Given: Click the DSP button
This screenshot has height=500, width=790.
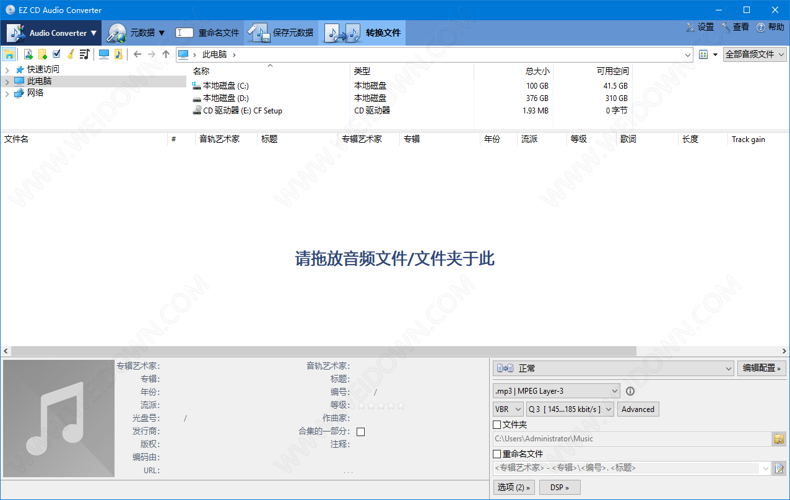Looking at the screenshot, I should pyautogui.click(x=559, y=487).
